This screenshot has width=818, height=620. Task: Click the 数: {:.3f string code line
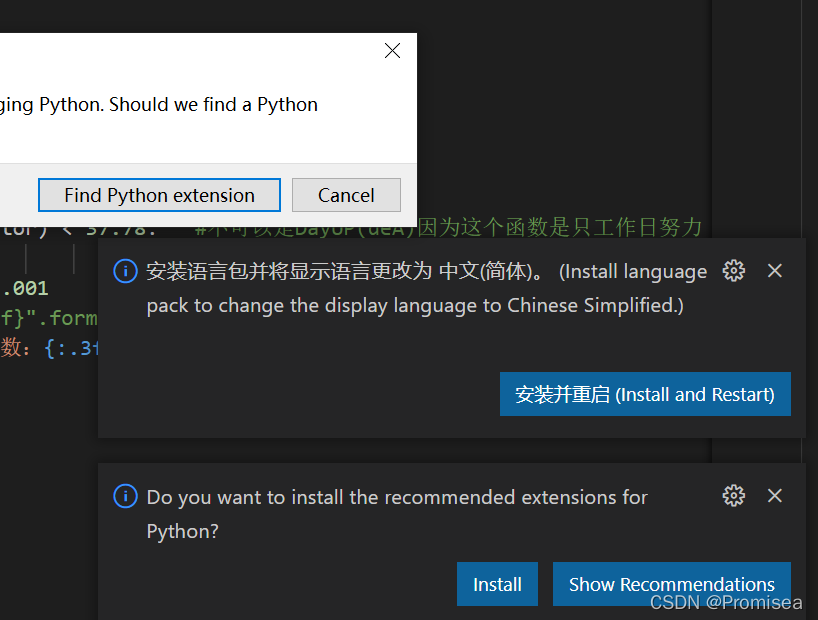pyautogui.click(x=49, y=348)
